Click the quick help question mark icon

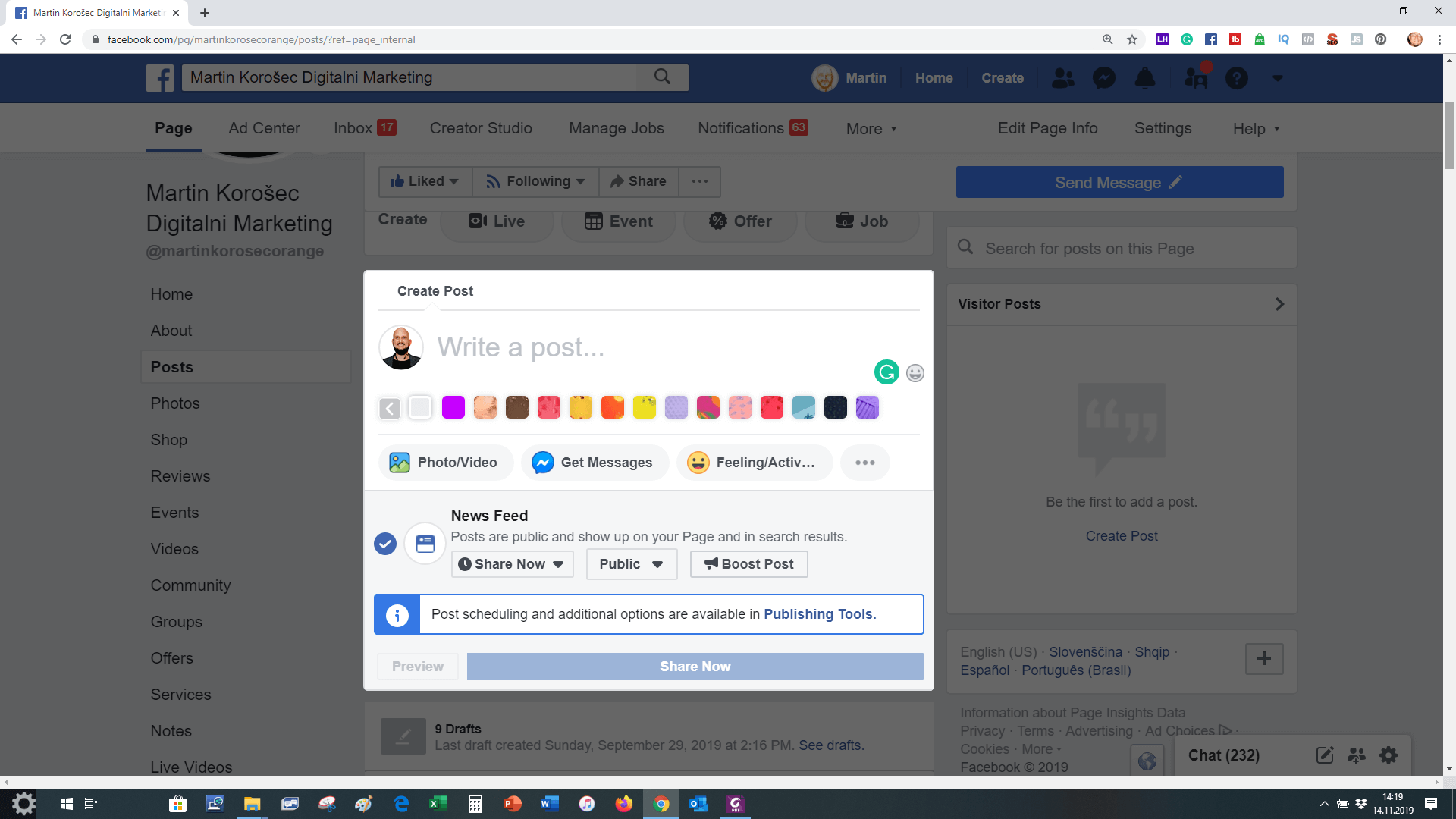(x=1236, y=78)
